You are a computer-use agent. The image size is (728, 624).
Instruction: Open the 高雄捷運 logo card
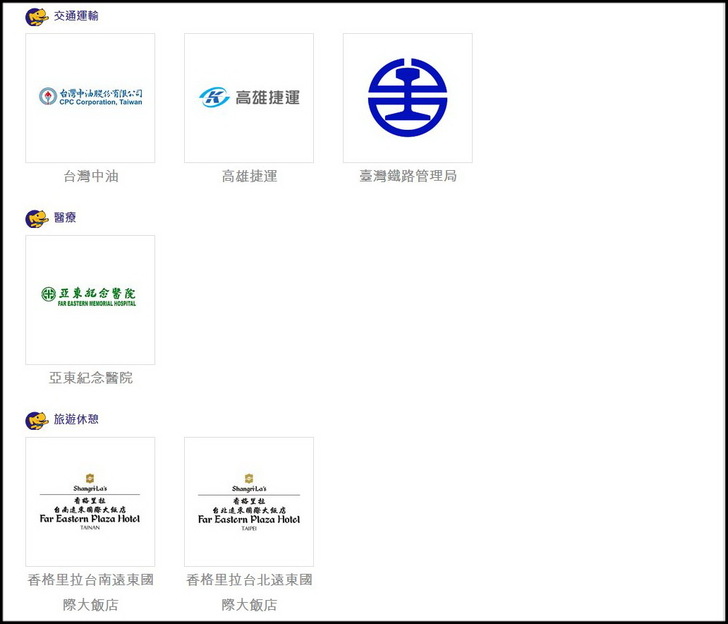(249, 98)
